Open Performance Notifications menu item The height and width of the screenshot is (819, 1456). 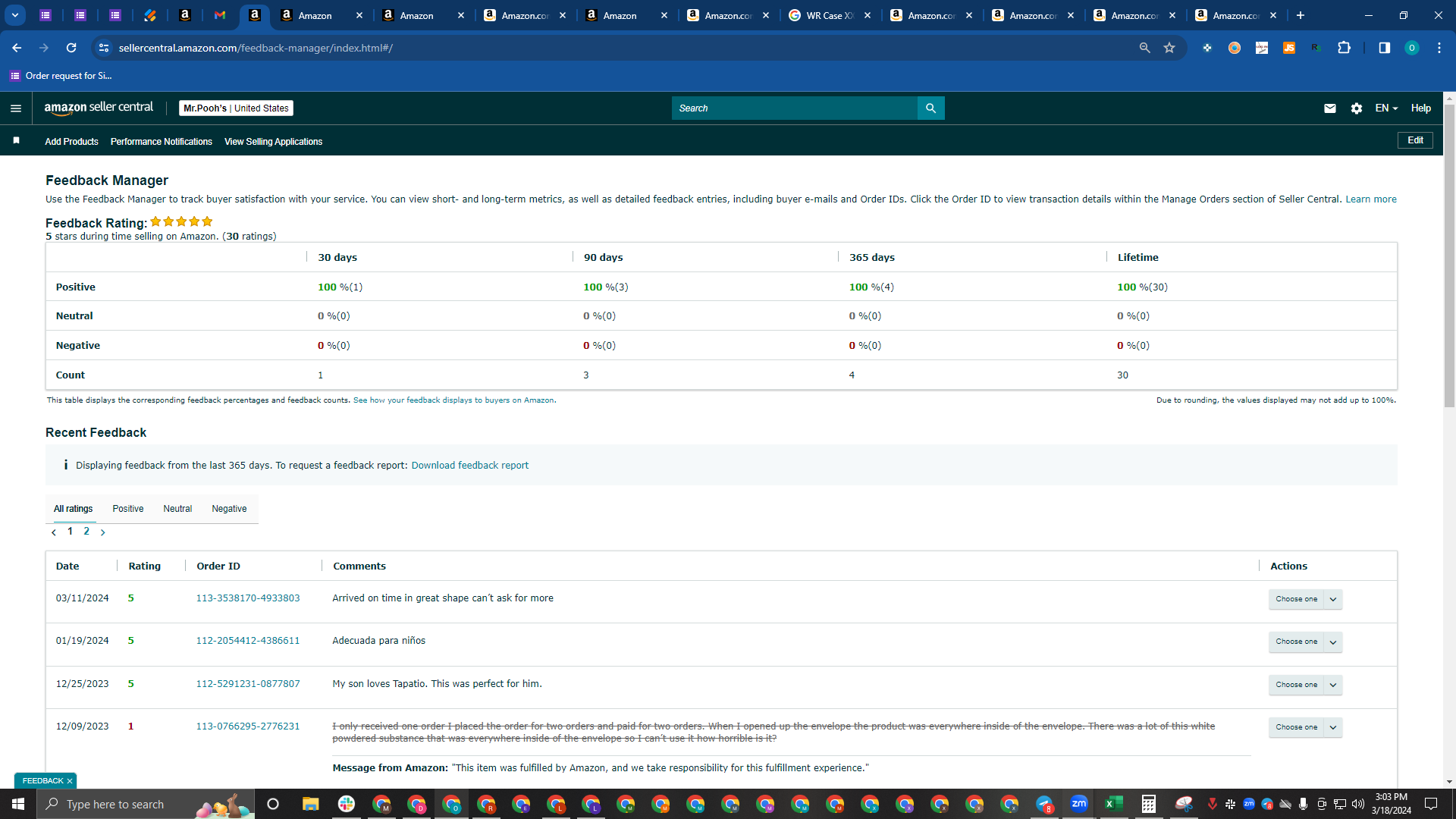[162, 142]
